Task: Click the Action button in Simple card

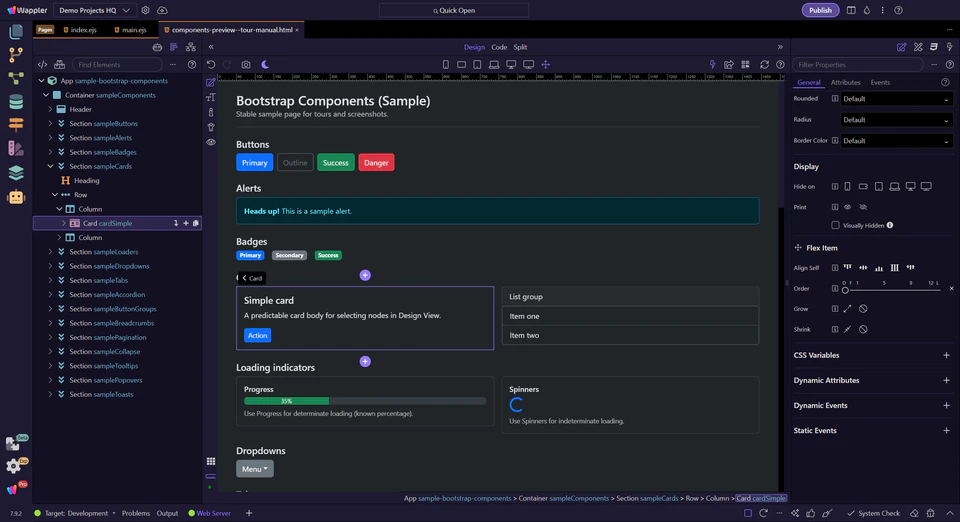Action: point(257,335)
